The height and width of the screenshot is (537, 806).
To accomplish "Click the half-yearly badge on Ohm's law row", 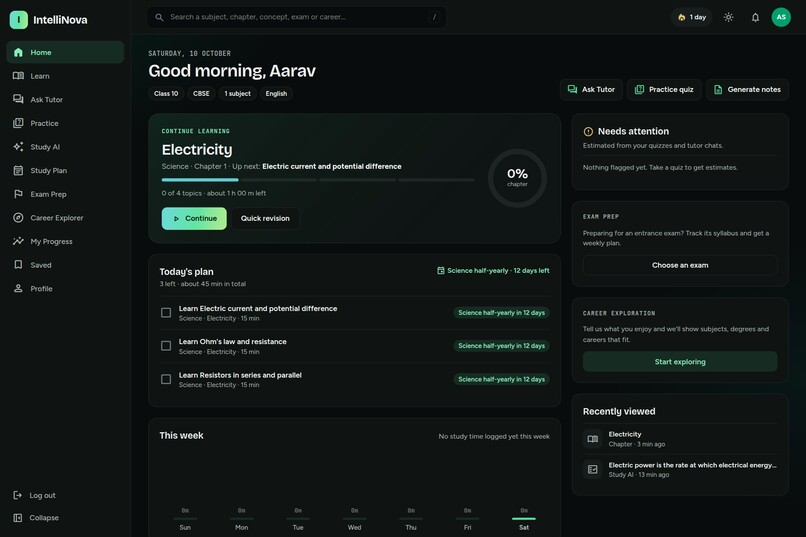I will (x=501, y=346).
